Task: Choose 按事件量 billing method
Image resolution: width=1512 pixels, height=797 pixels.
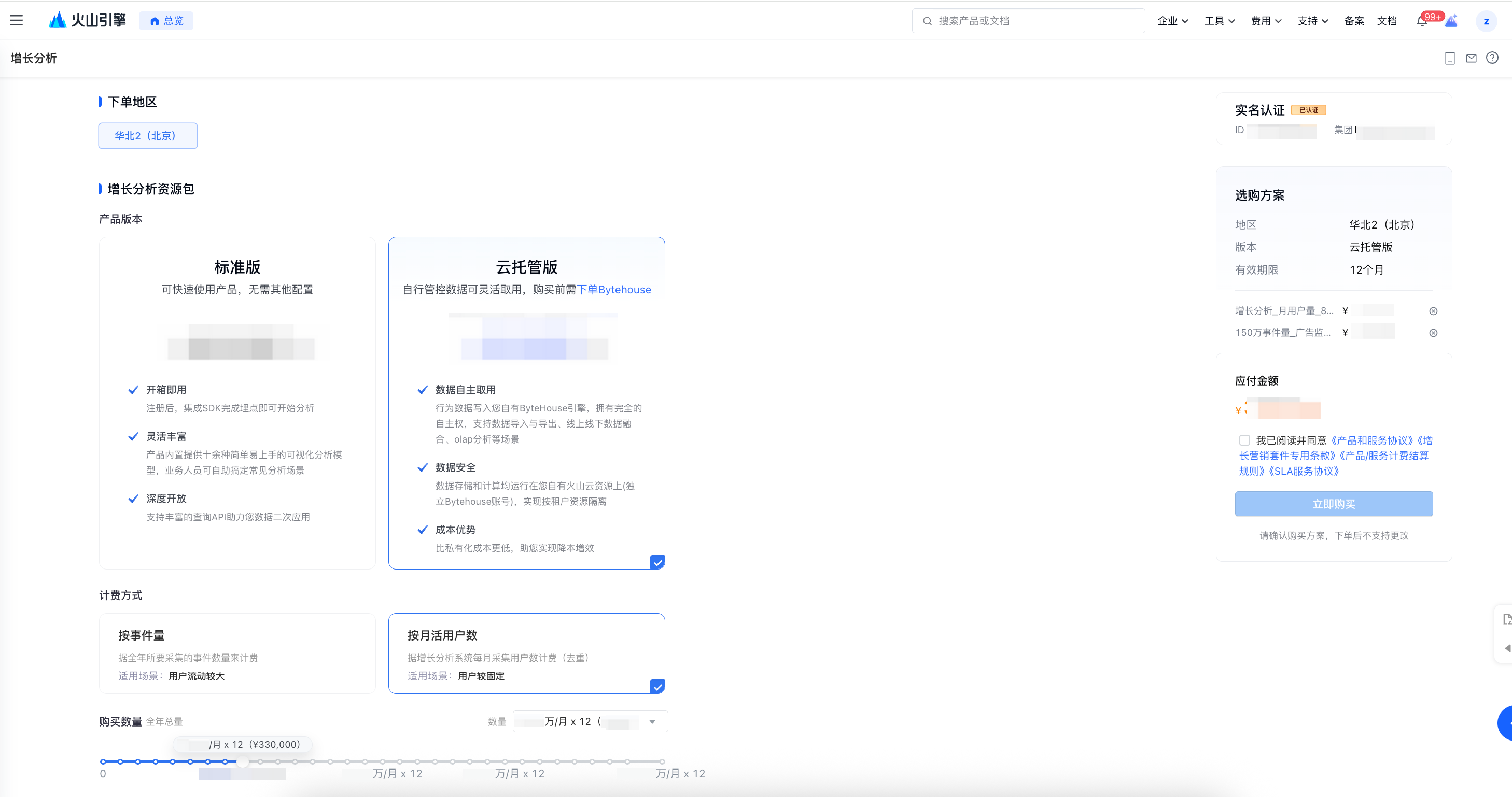Action: (x=237, y=653)
